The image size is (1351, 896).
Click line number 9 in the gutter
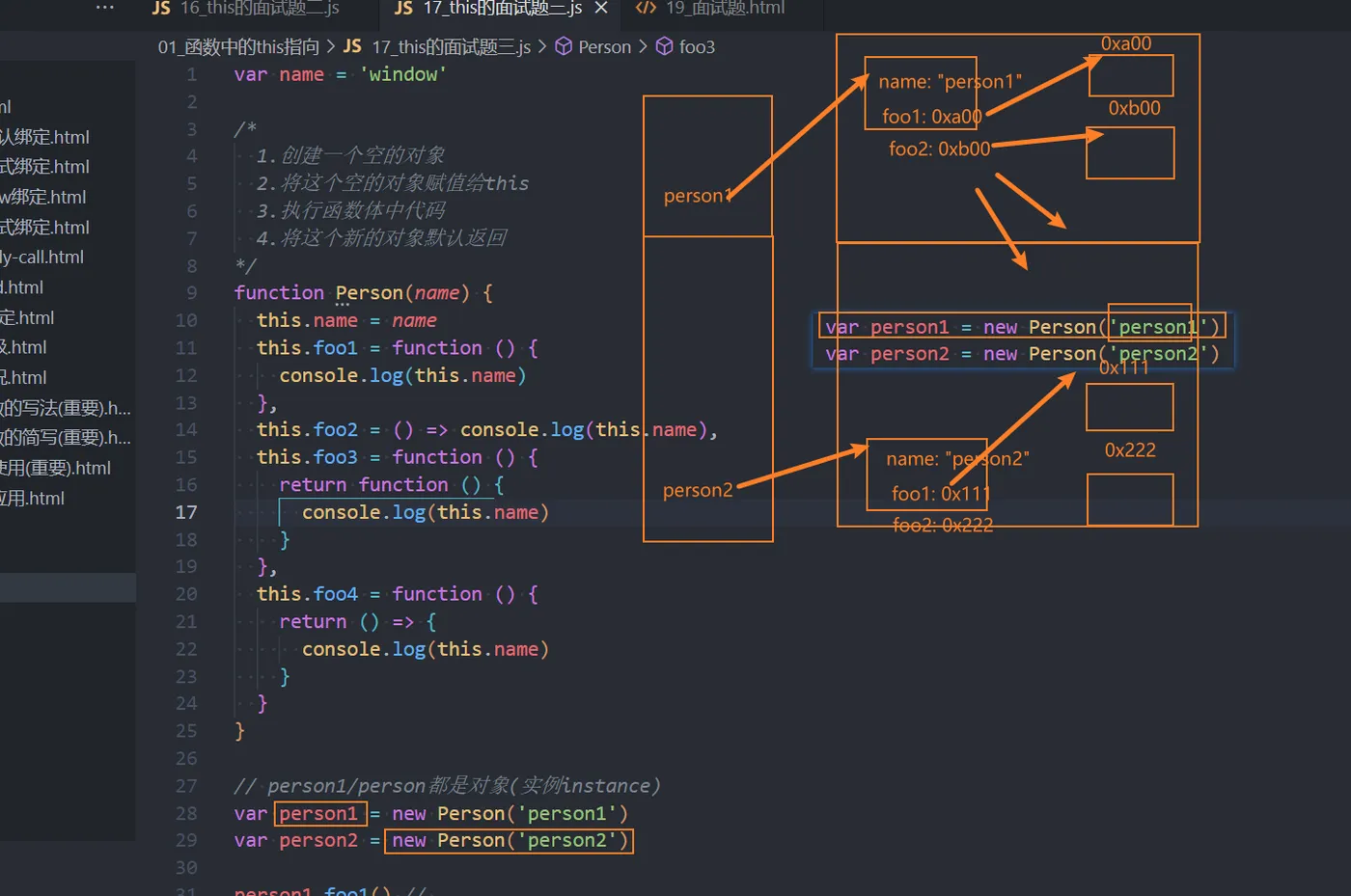click(x=191, y=293)
